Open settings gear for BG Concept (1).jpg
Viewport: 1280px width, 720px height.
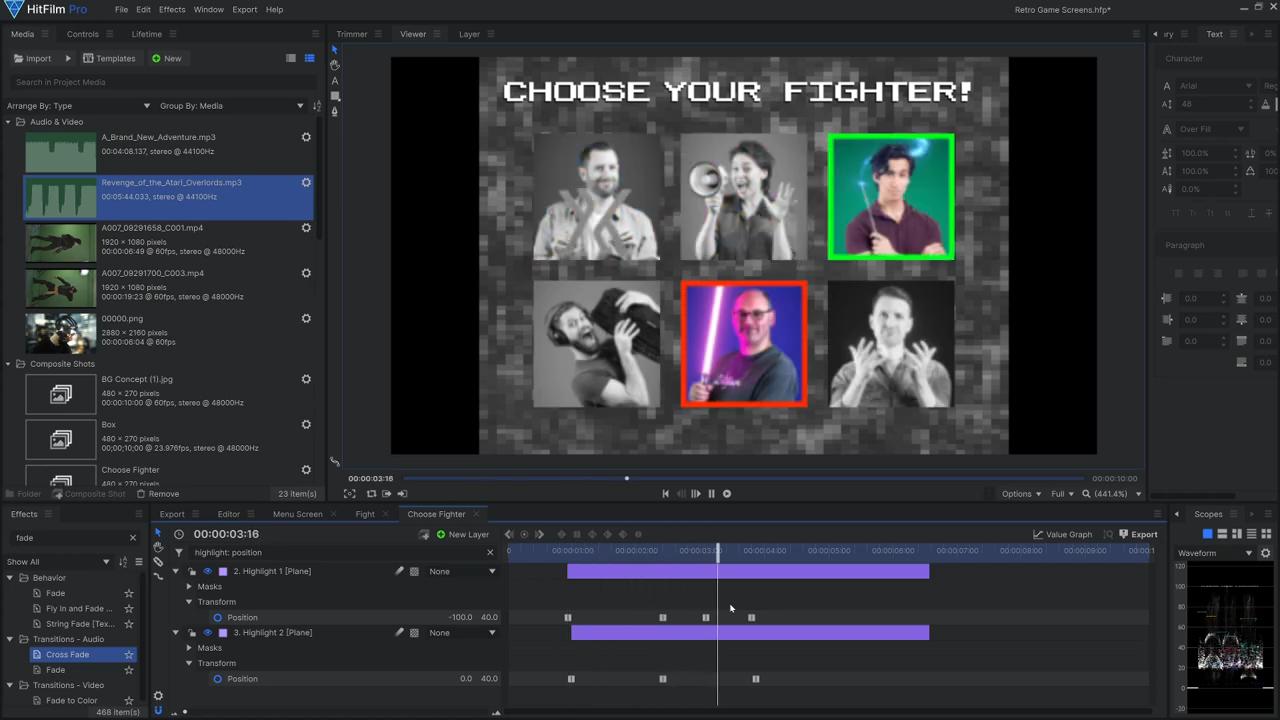(x=306, y=379)
